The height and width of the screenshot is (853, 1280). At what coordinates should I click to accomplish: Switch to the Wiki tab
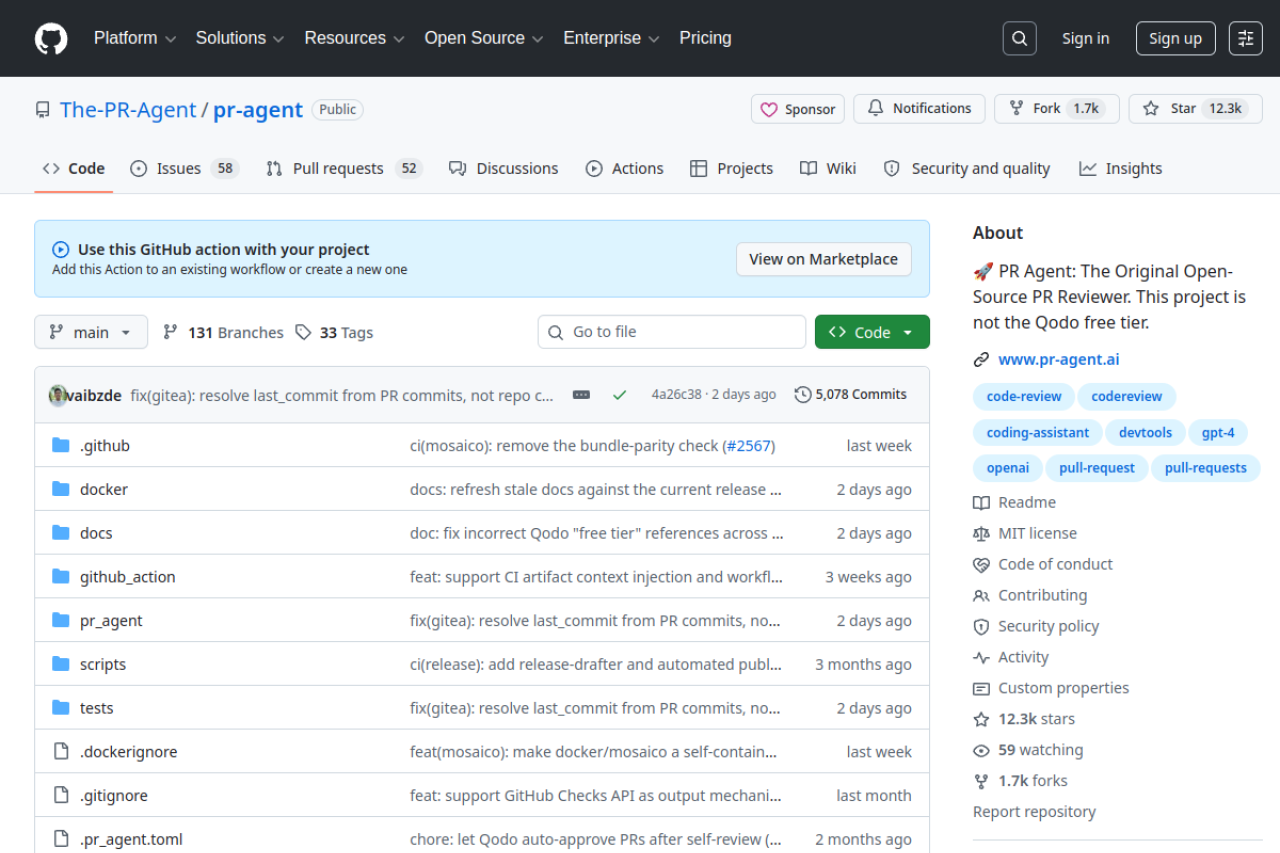coord(828,169)
